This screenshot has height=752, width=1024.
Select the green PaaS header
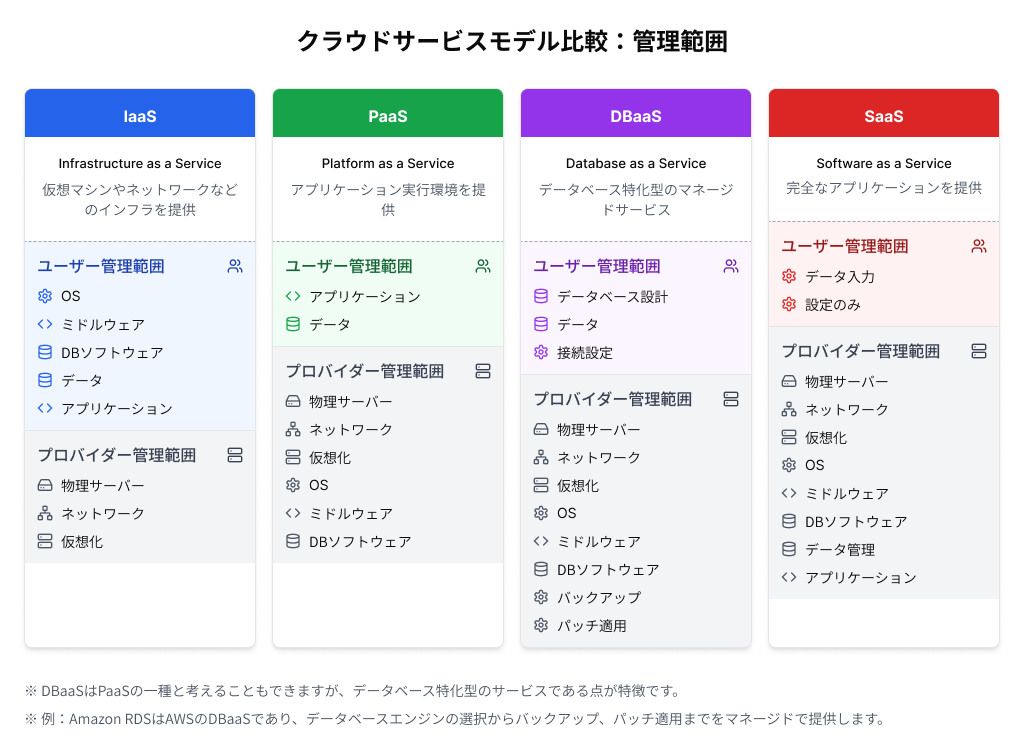point(388,114)
